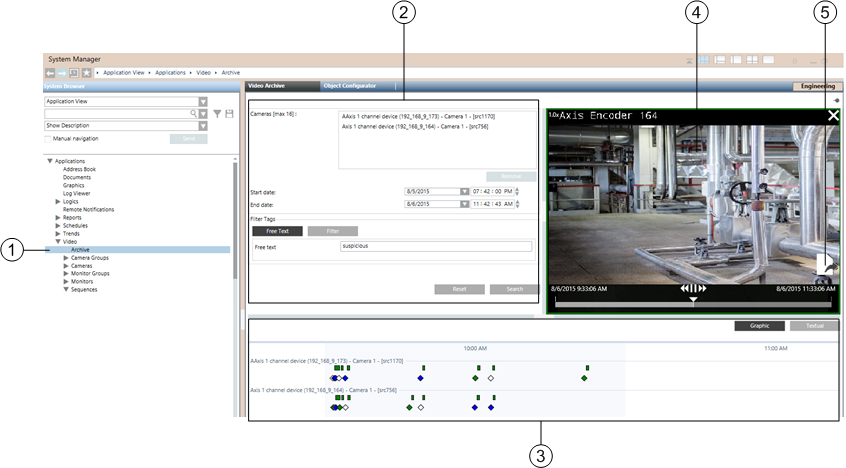The image size is (846, 468).
Task: Click the video playback position slider
Action: pos(693,301)
